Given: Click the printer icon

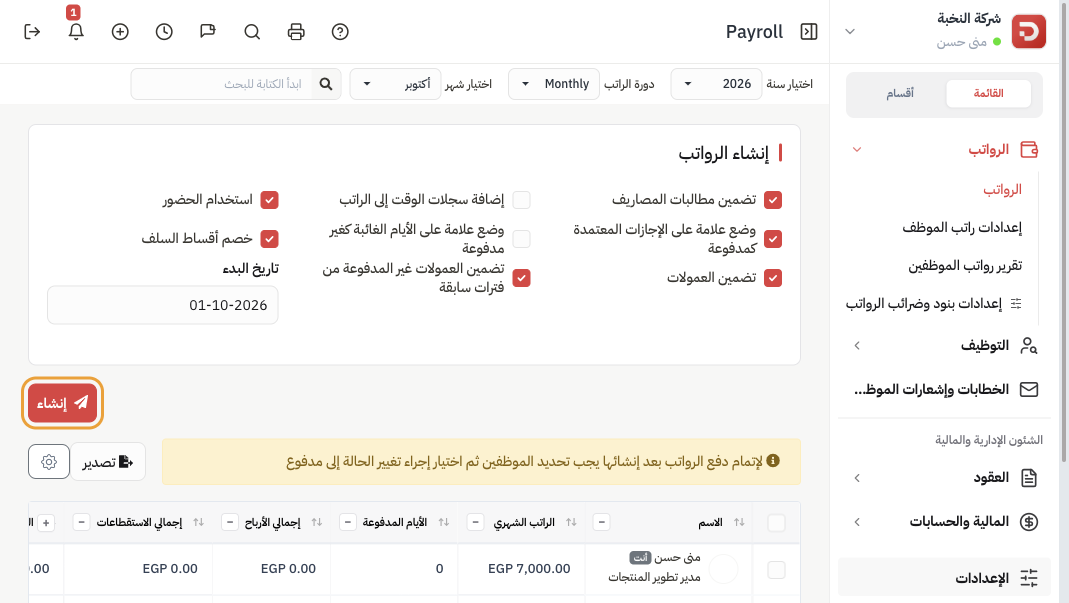Looking at the screenshot, I should click(x=296, y=32).
